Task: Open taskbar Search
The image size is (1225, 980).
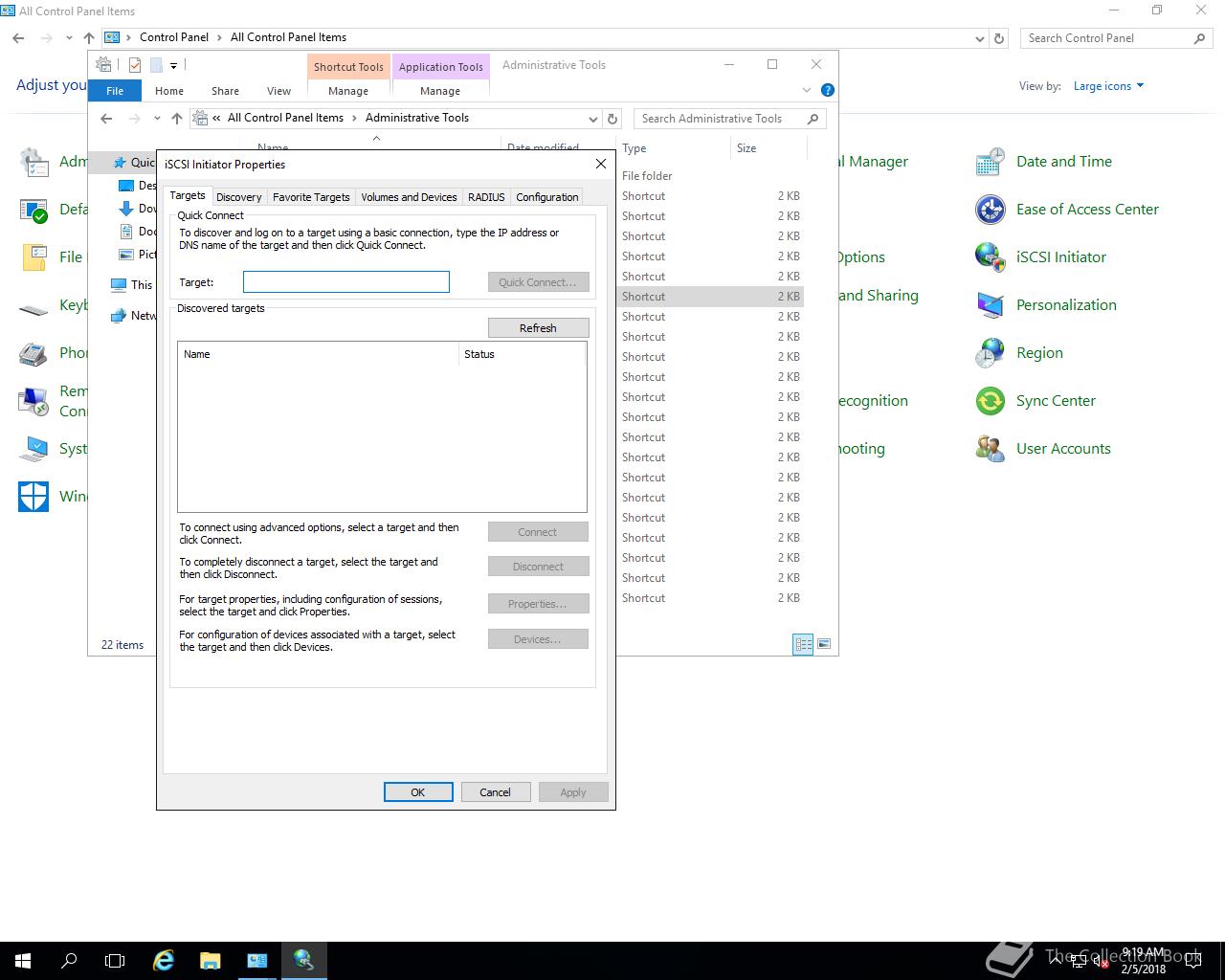Action: click(x=69, y=960)
